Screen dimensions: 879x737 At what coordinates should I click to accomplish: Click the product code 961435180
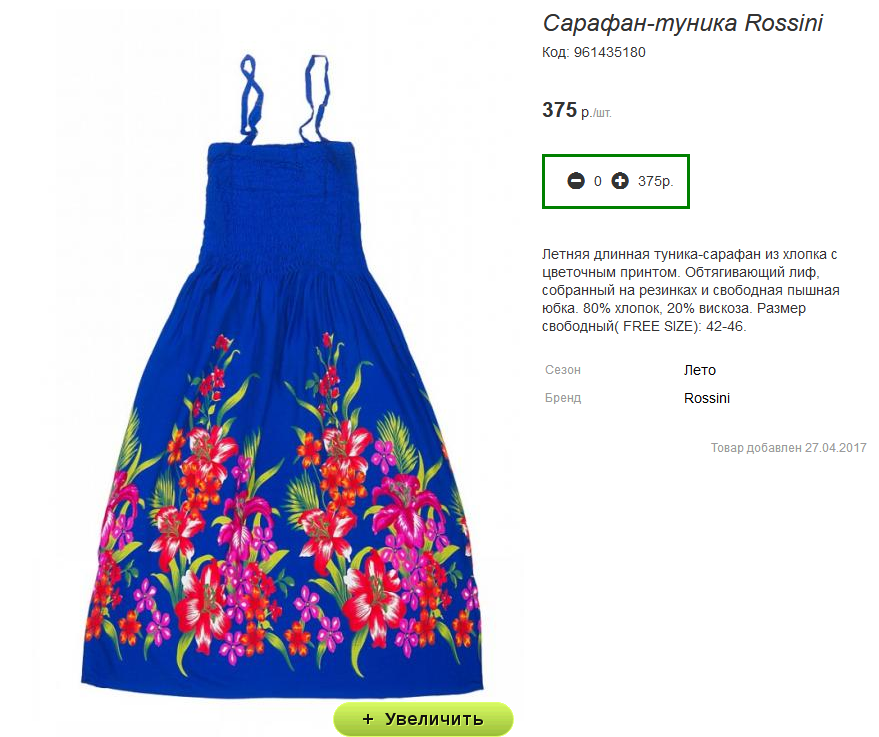pos(609,53)
